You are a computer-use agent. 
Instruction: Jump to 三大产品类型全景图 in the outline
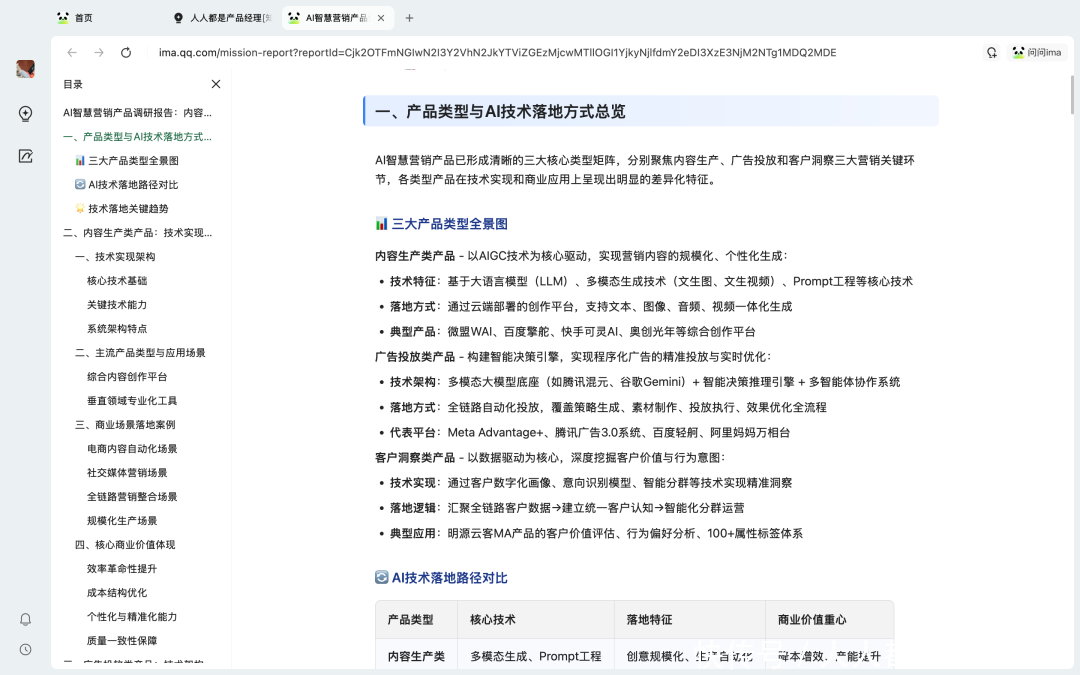[133, 161]
